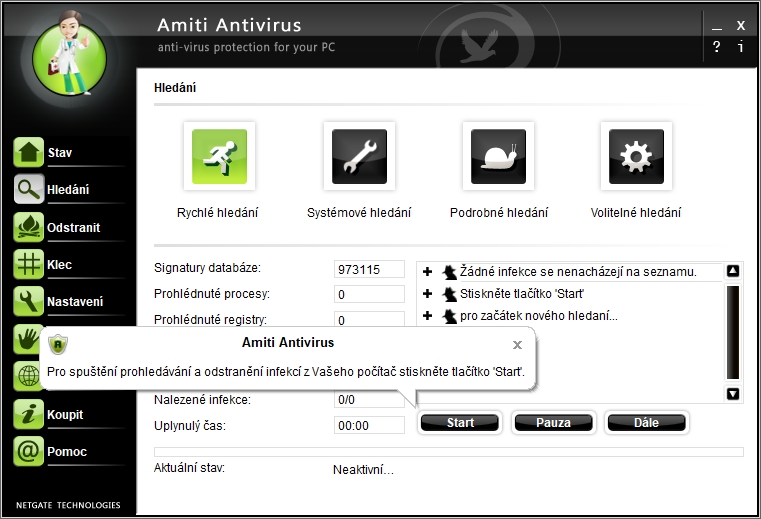The width and height of the screenshot is (761, 519).
Task: Open the Hledání menu item
Action: [x=68, y=190]
